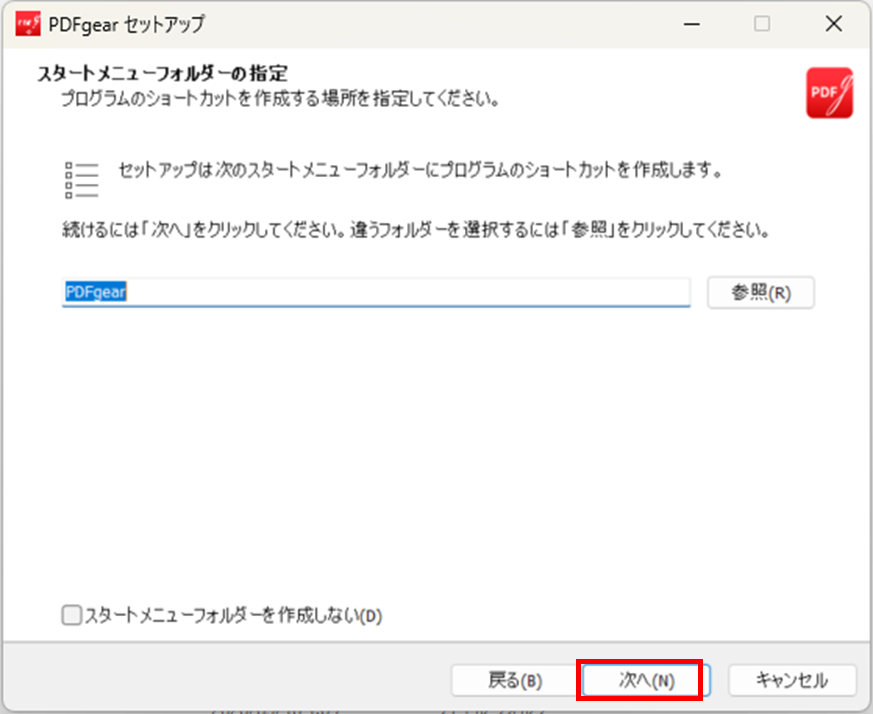The height and width of the screenshot is (714, 873).
Task: Click the sentence starting セットアップは次の
Action: [x=420, y=170]
